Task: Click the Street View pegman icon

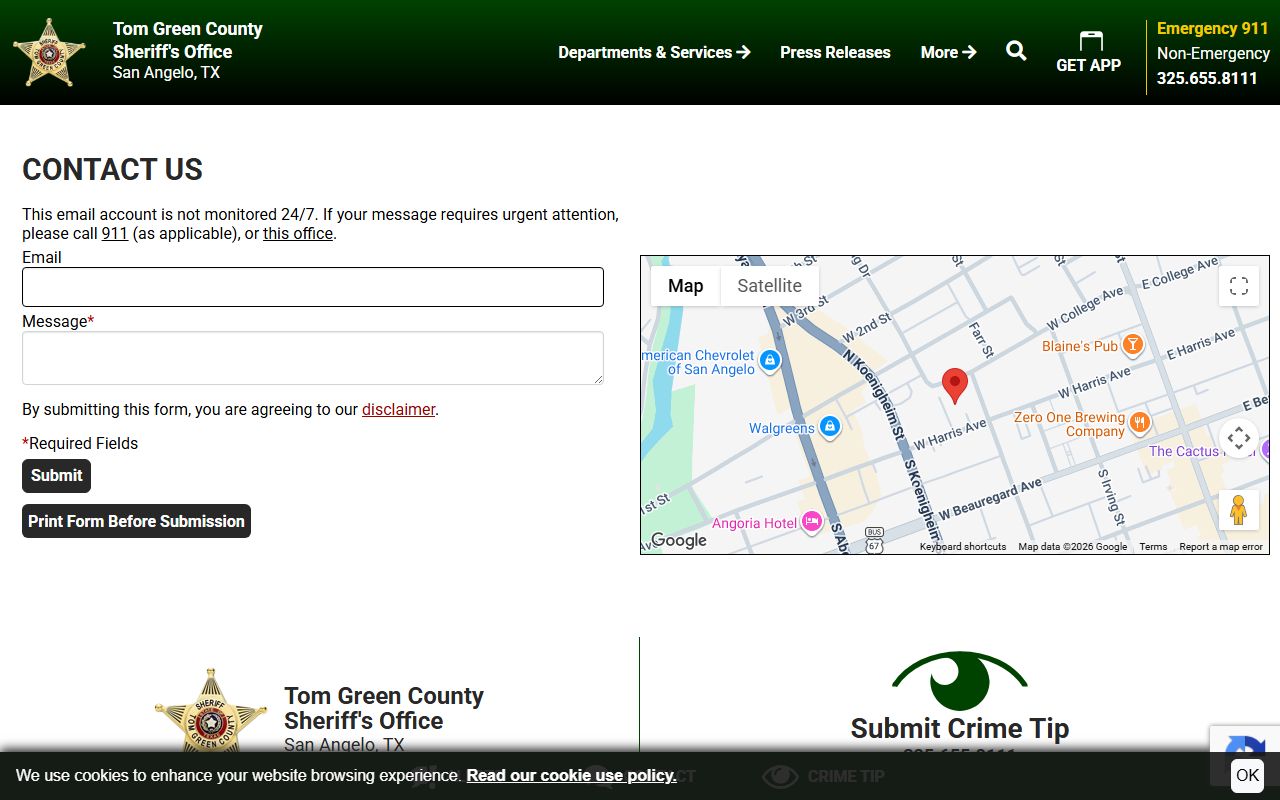Action: (x=1239, y=510)
